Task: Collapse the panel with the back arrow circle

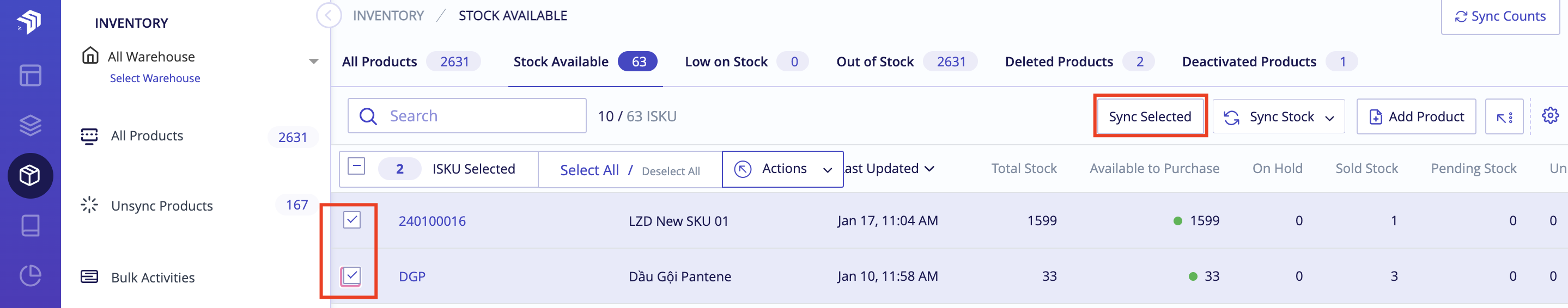Action: (x=329, y=16)
